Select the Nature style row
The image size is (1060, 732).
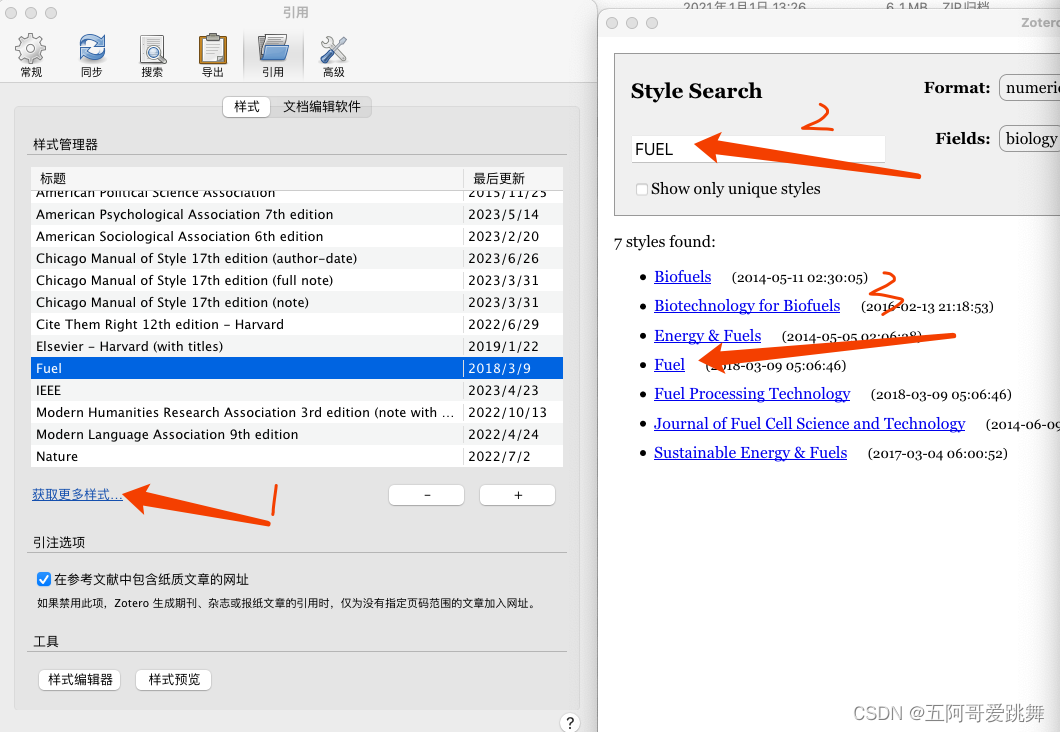coord(297,456)
